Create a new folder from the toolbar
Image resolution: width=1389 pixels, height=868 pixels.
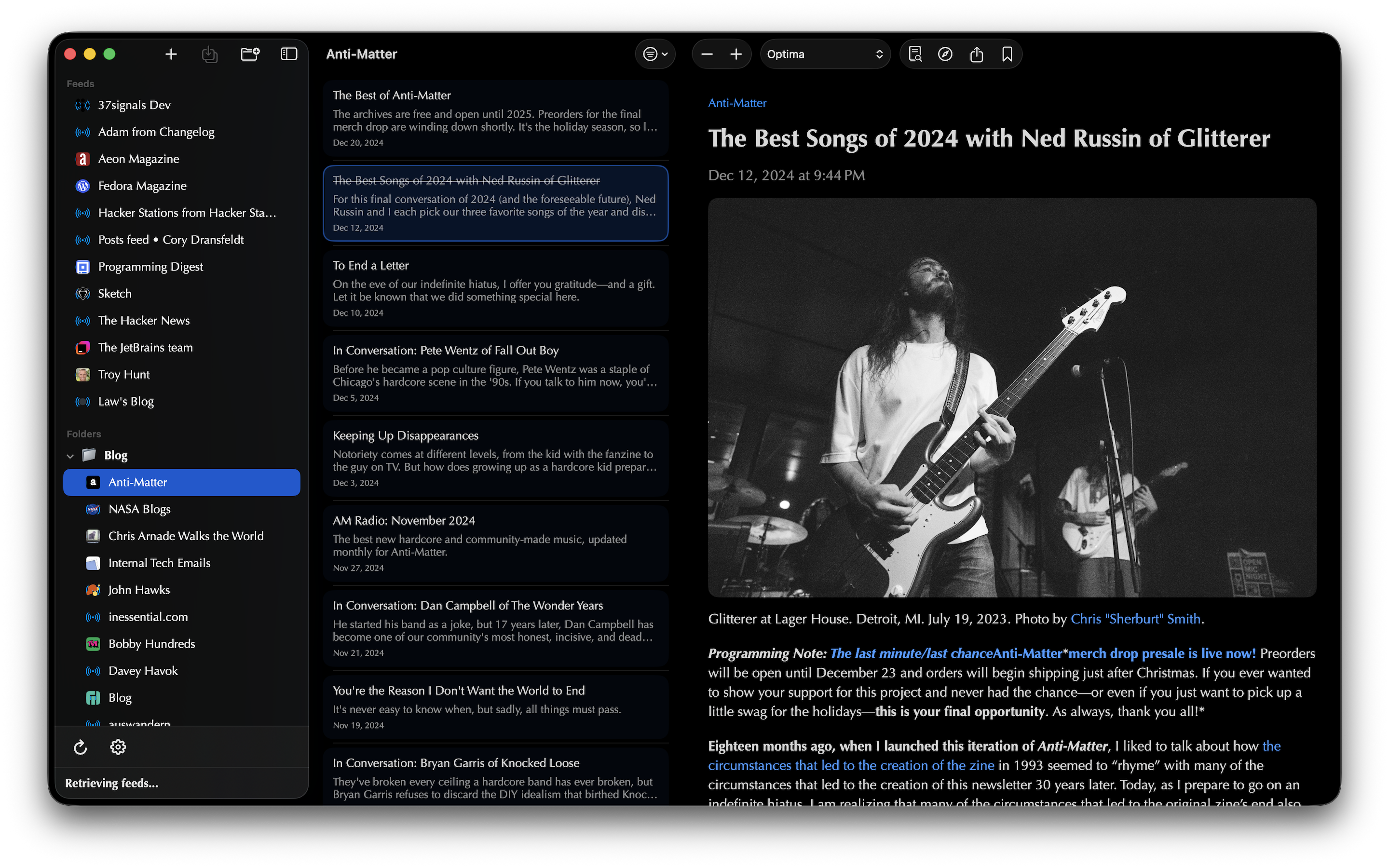point(249,54)
